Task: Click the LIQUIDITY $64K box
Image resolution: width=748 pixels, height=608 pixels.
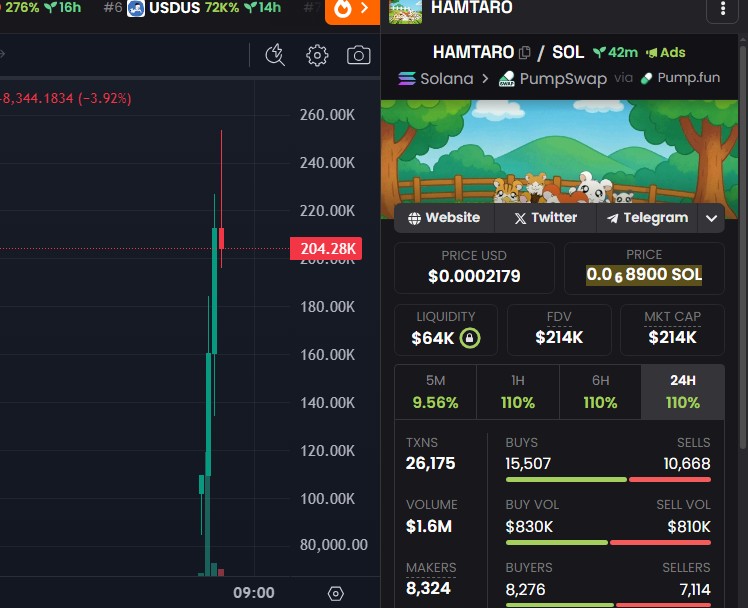Action: tap(446, 330)
